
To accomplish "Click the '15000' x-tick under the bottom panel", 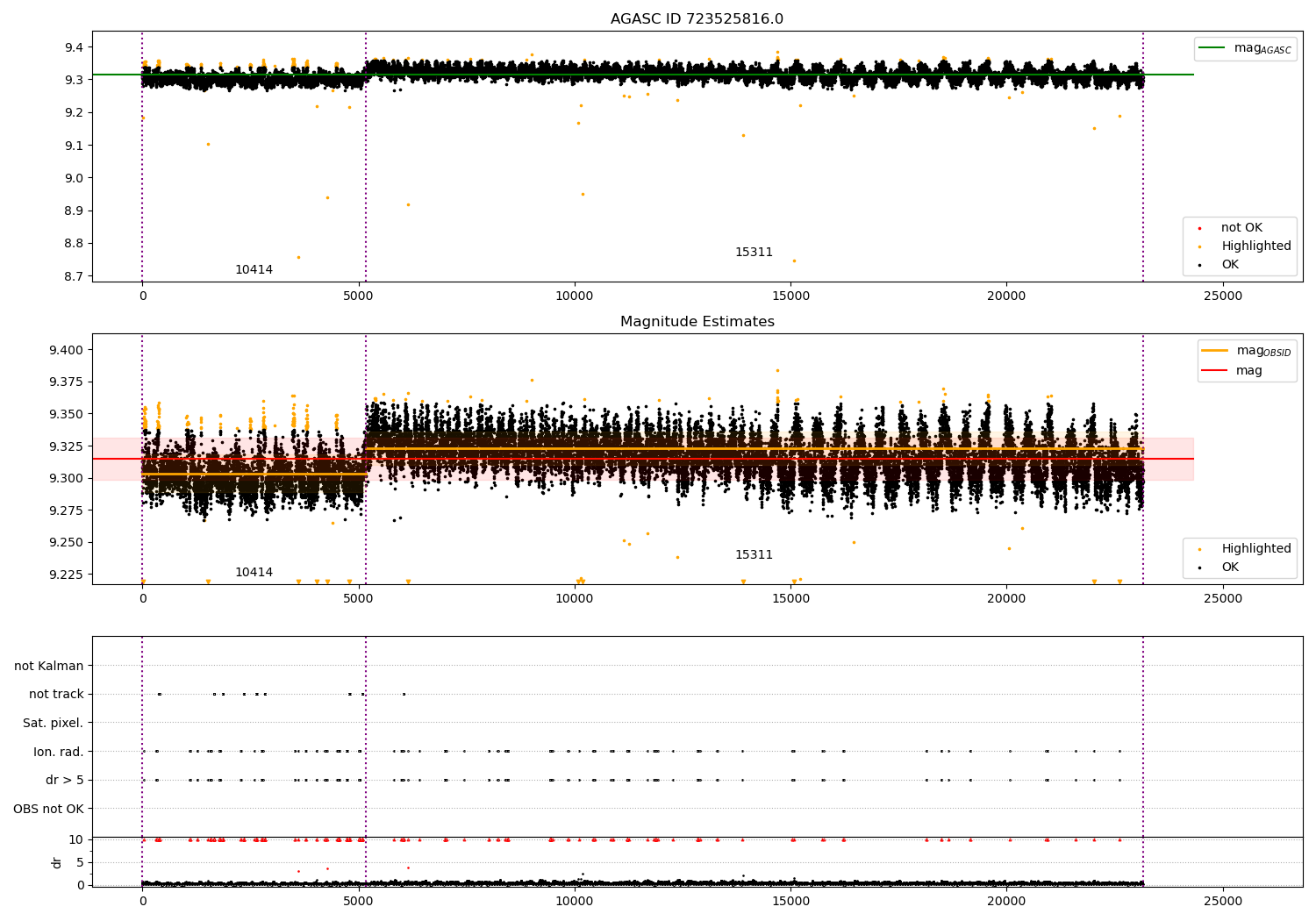I will (790, 902).
